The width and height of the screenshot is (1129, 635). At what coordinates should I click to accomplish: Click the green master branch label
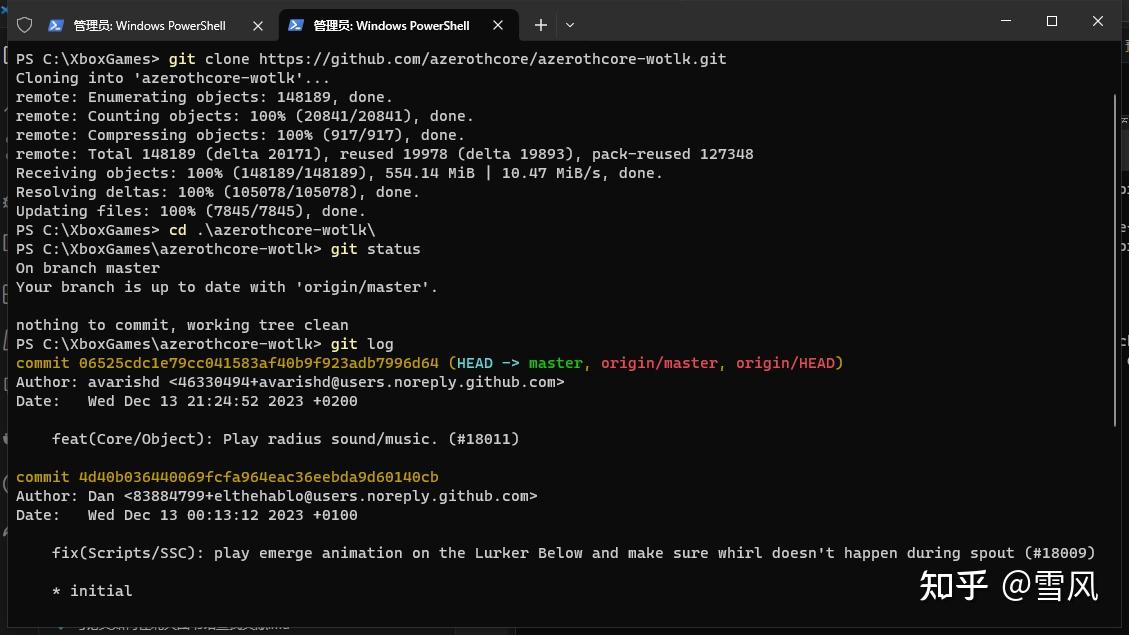555,363
